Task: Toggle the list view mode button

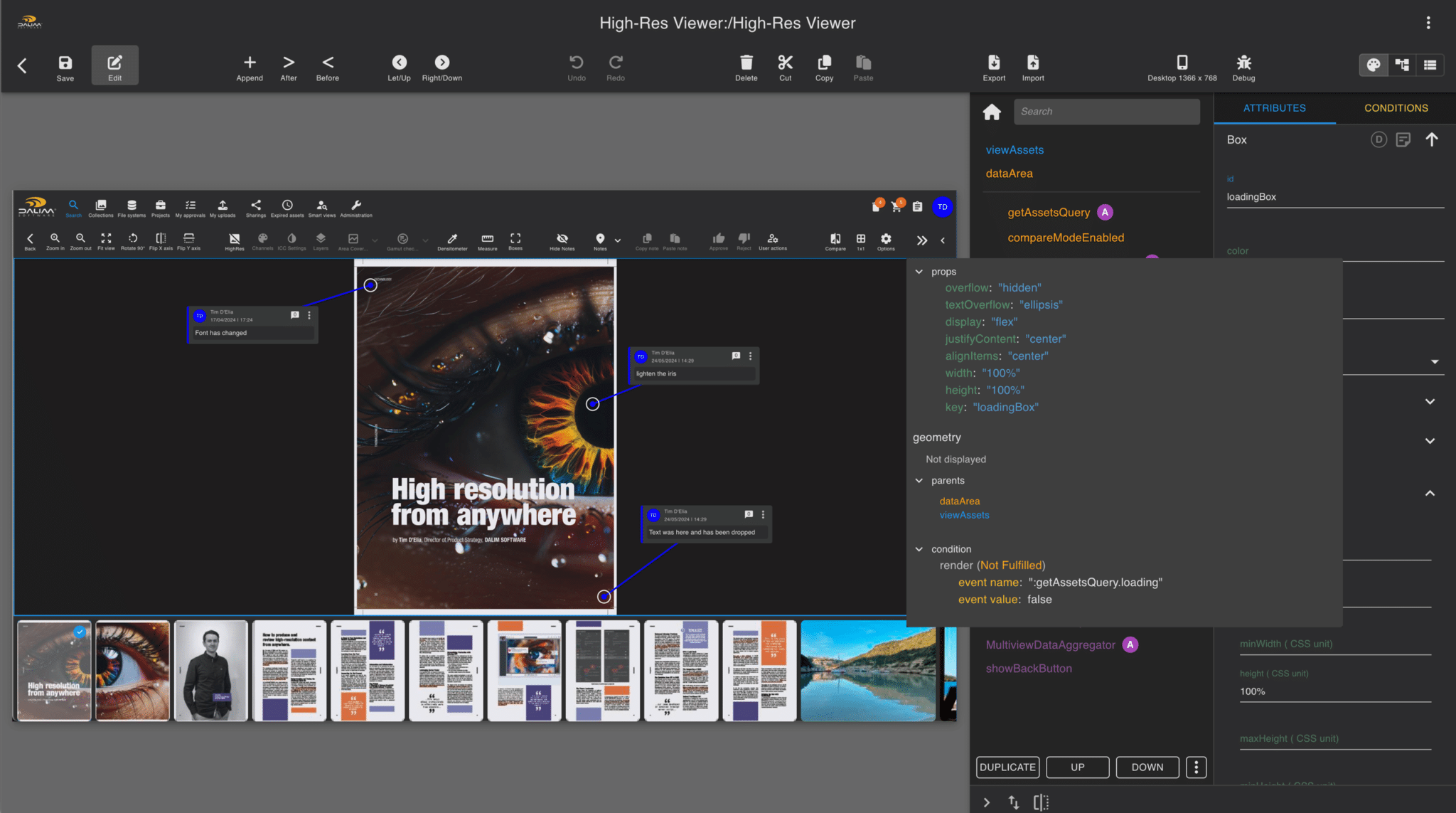Action: pyautogui.click(x=1430, y=65)
